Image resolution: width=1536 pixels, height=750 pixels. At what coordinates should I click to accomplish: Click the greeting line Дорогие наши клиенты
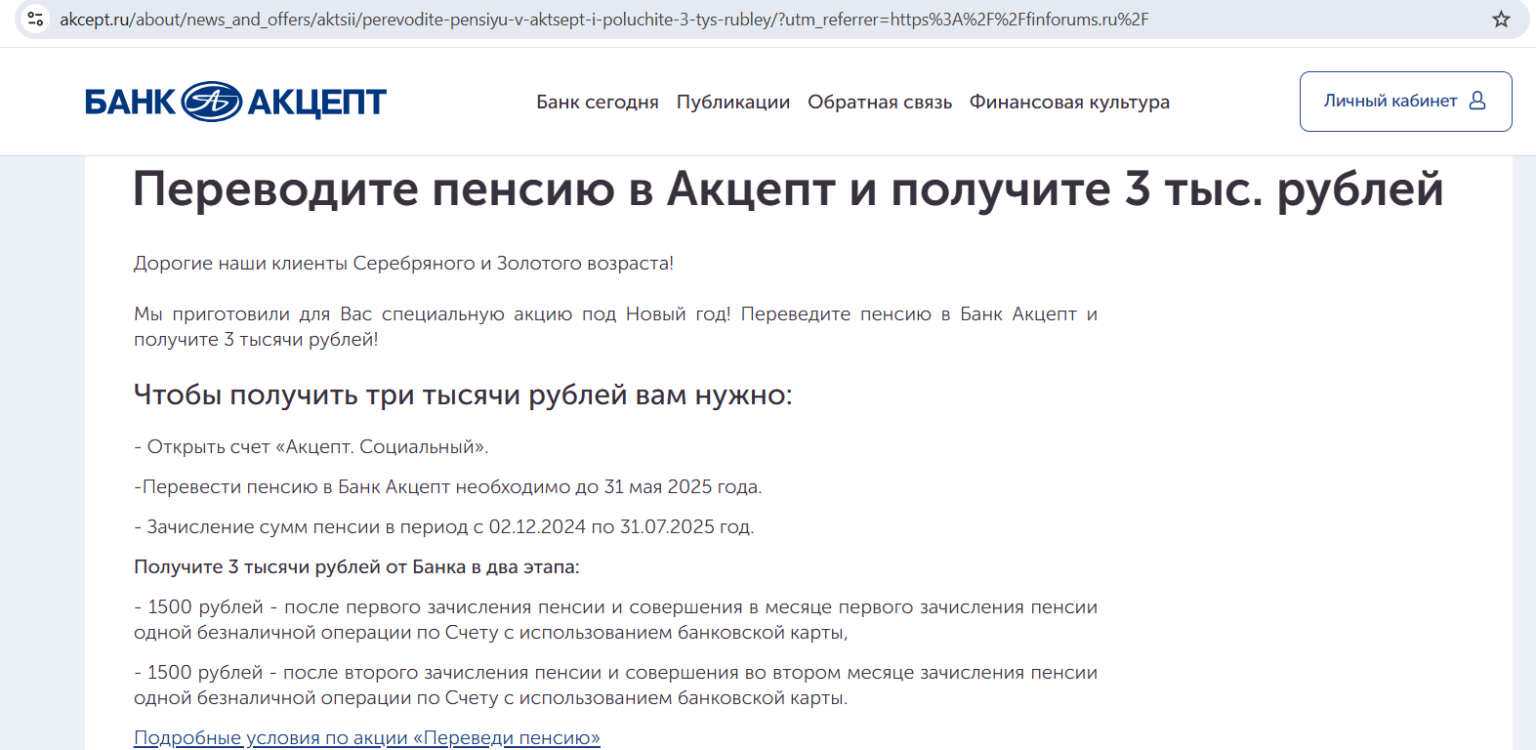[403, 263]
